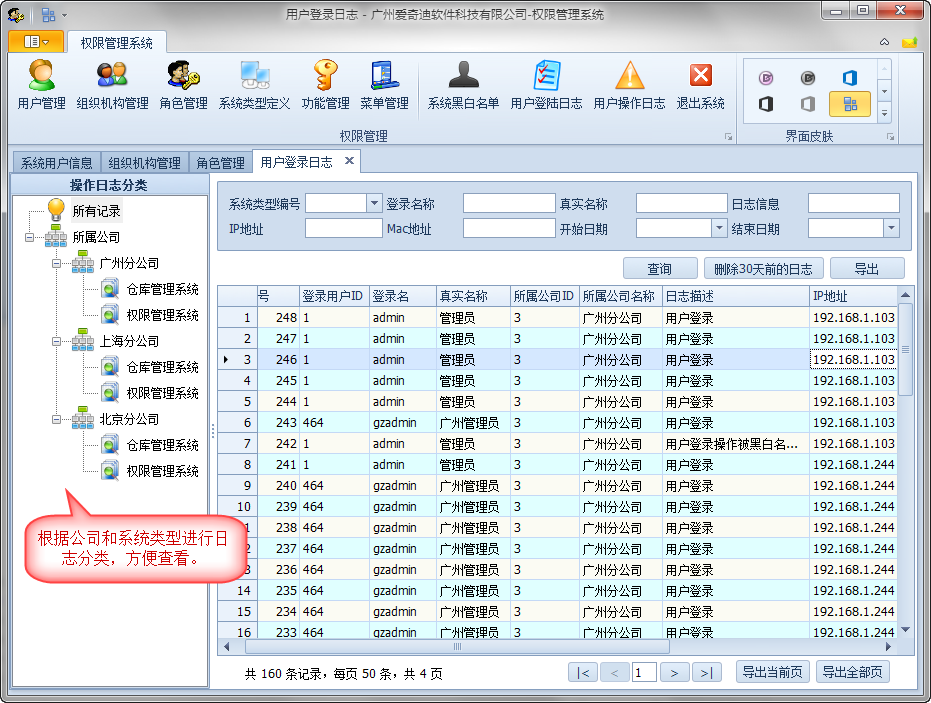The image size is (931, 703).
Task: Open 系统黑白名单 icon
Action: [463, 85]
